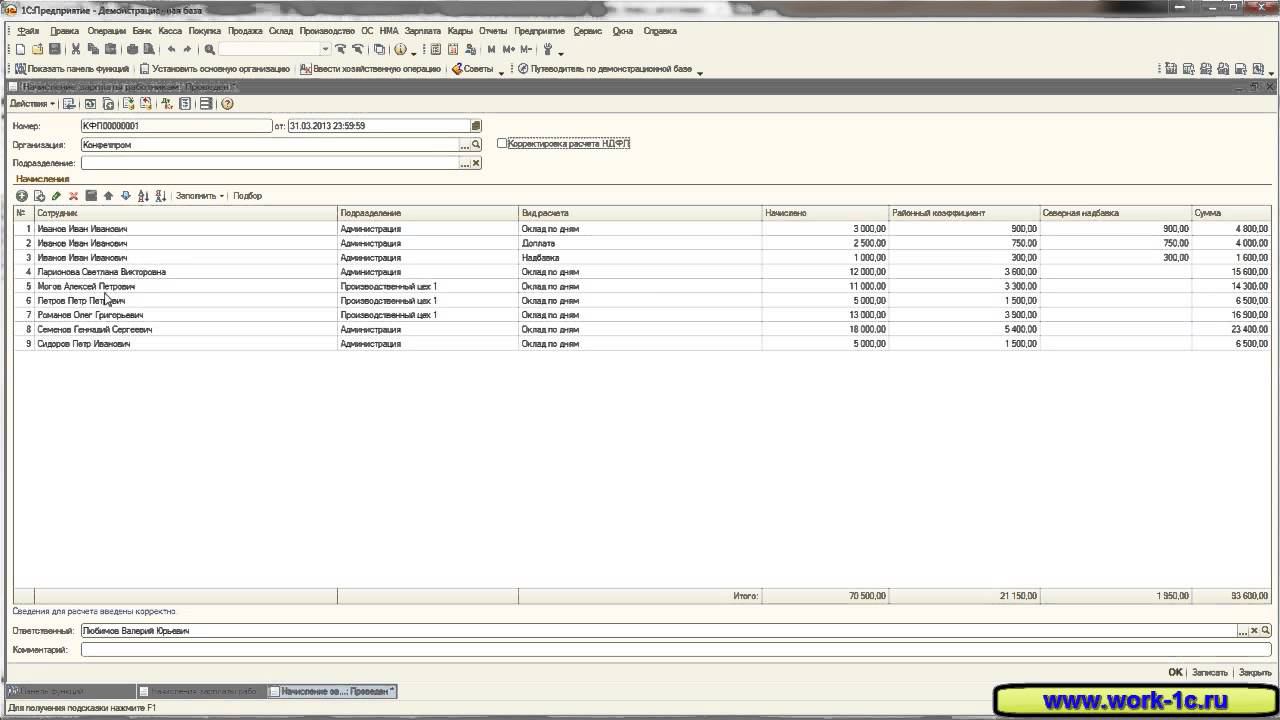Click the Вид расчета column header
The height and width of the screenshot is (720, 1280).
click(640, 213)
